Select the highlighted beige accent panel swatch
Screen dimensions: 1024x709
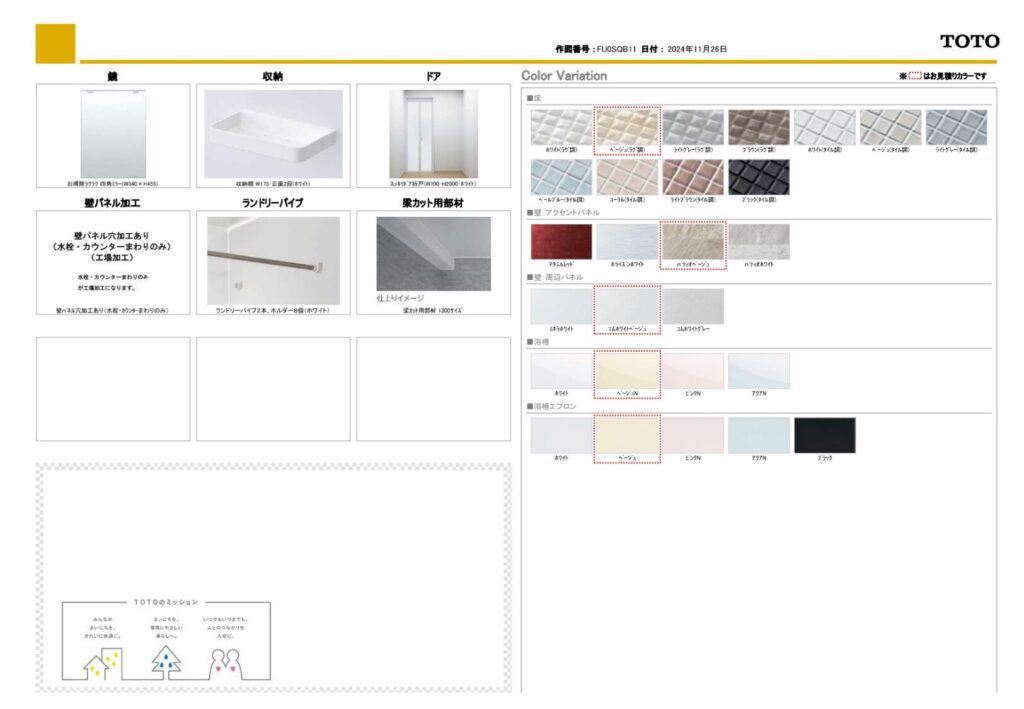693,242
